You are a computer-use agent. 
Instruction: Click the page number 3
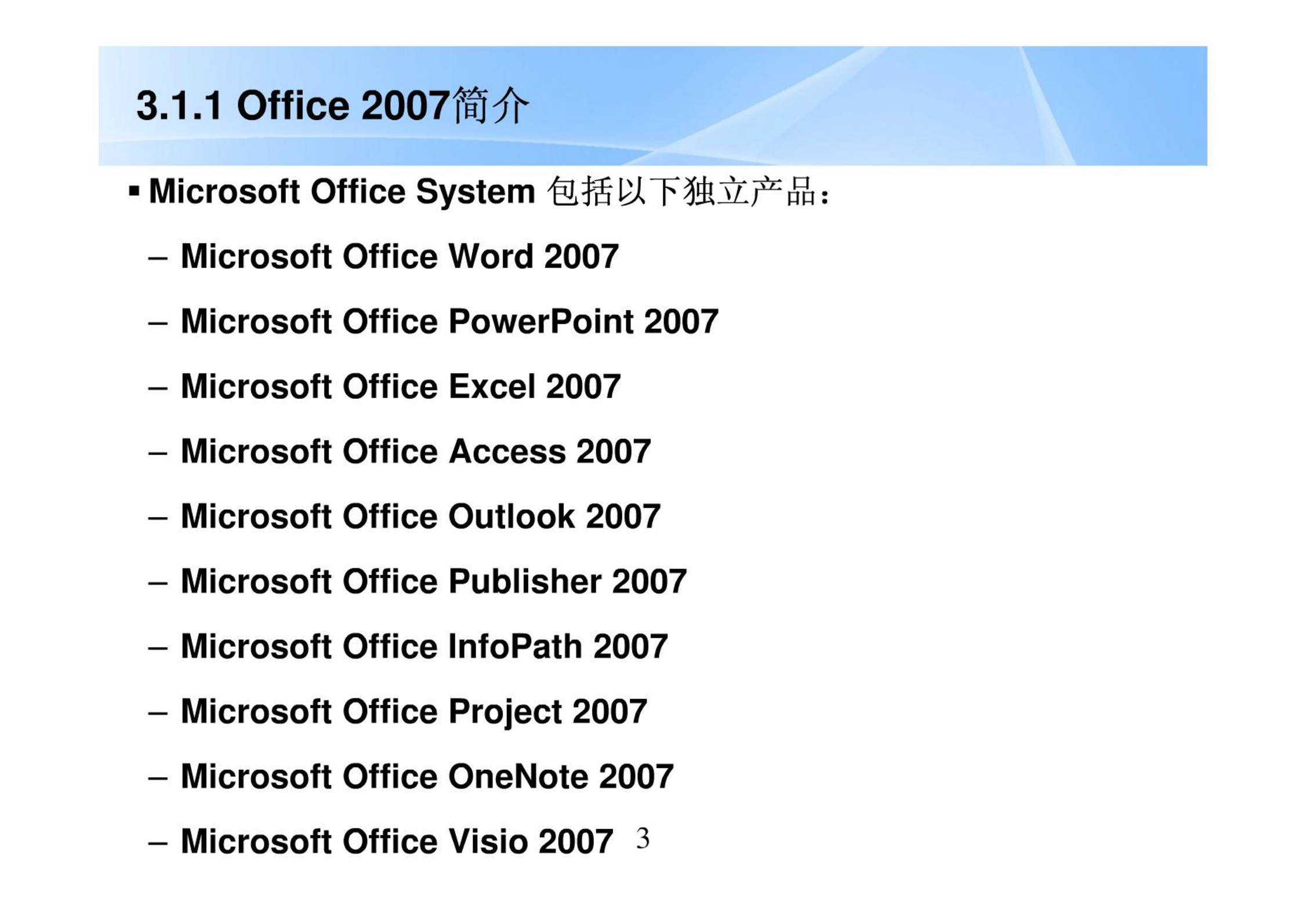[x=643, y=838]
